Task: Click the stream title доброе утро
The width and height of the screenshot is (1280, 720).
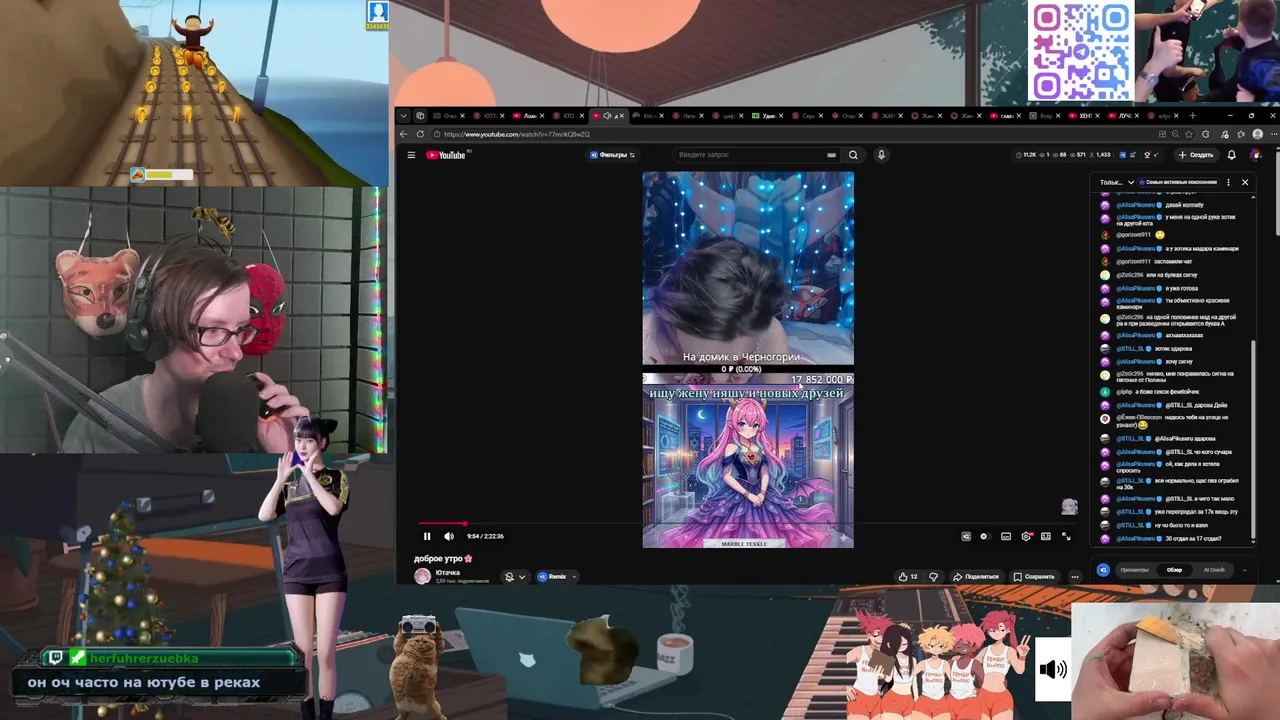Action: point(443,559)
